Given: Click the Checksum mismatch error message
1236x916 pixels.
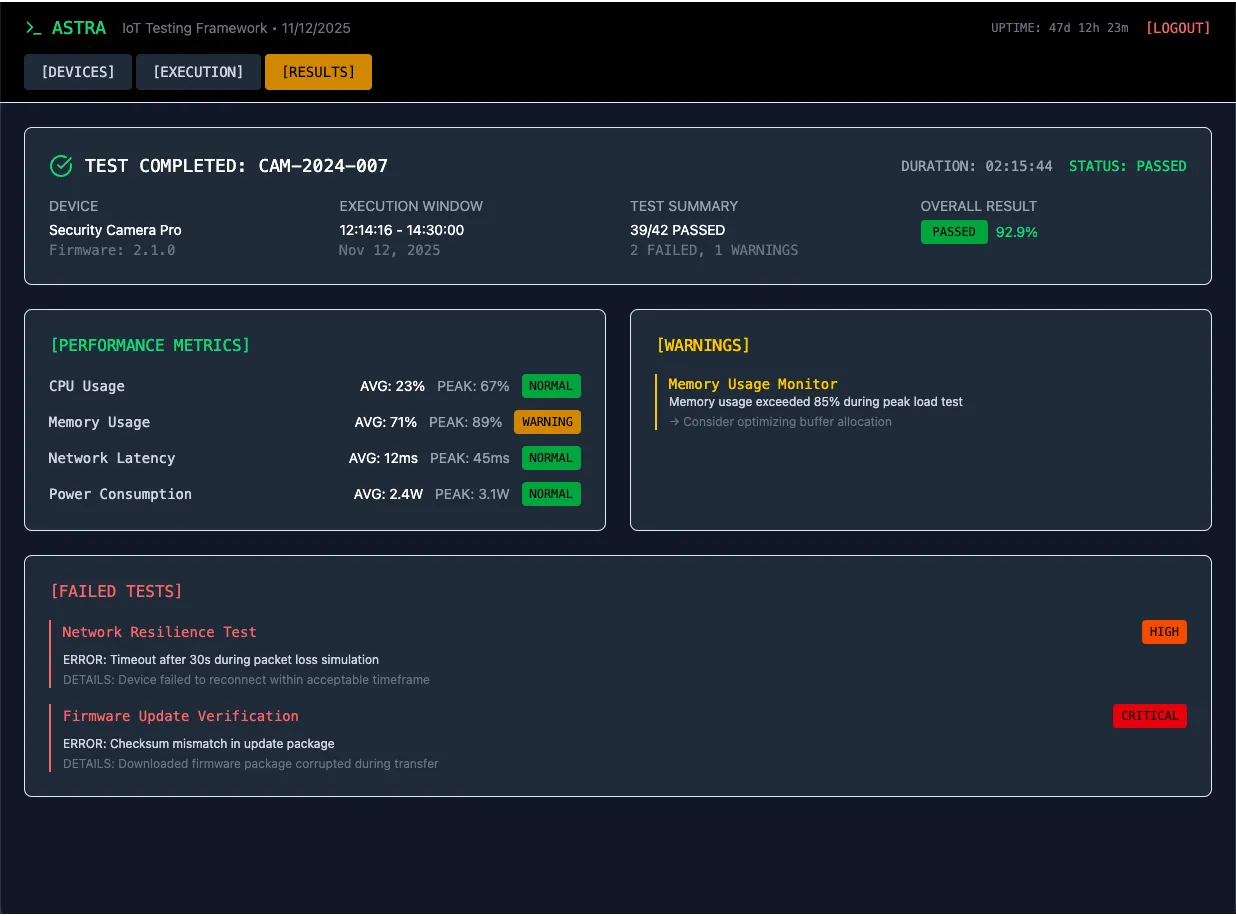Looking at the screenshot, I should pyautogui.click(x=199, y=744).
